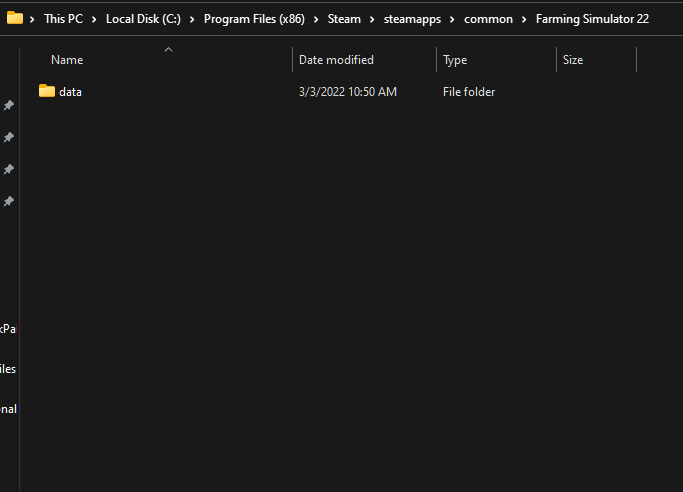Image resolution: width=683 pixels, height=492 pixels.
Task: Expand chevron after This PC
Action: click(94, 19)
